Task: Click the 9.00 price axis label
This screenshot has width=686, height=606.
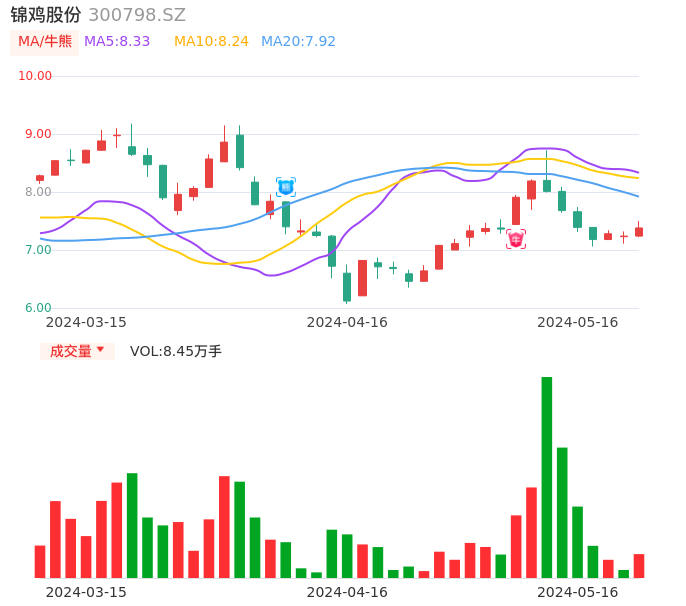Action: 39,134
